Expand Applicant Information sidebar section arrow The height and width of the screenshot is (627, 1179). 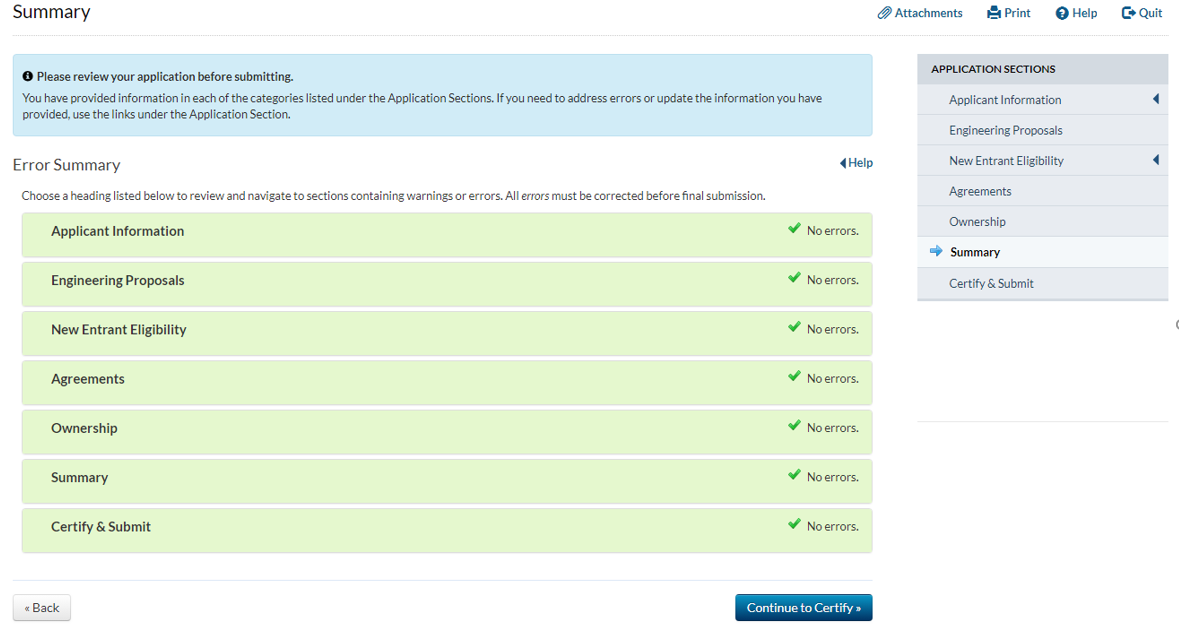click(x=1156, y=99)
